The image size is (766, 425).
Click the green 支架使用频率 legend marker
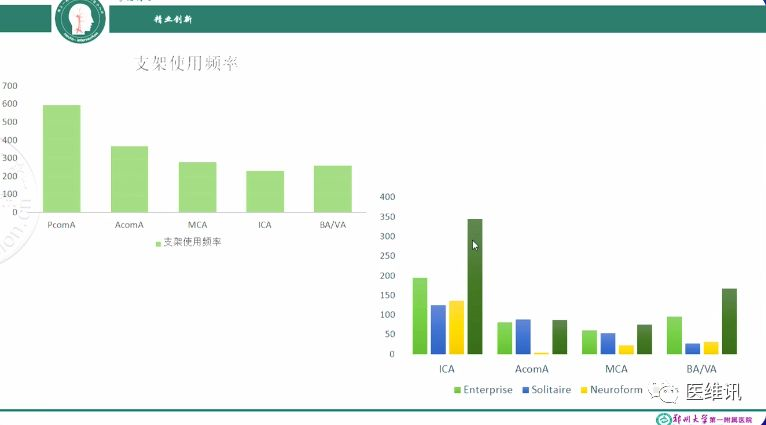(158, 244)
